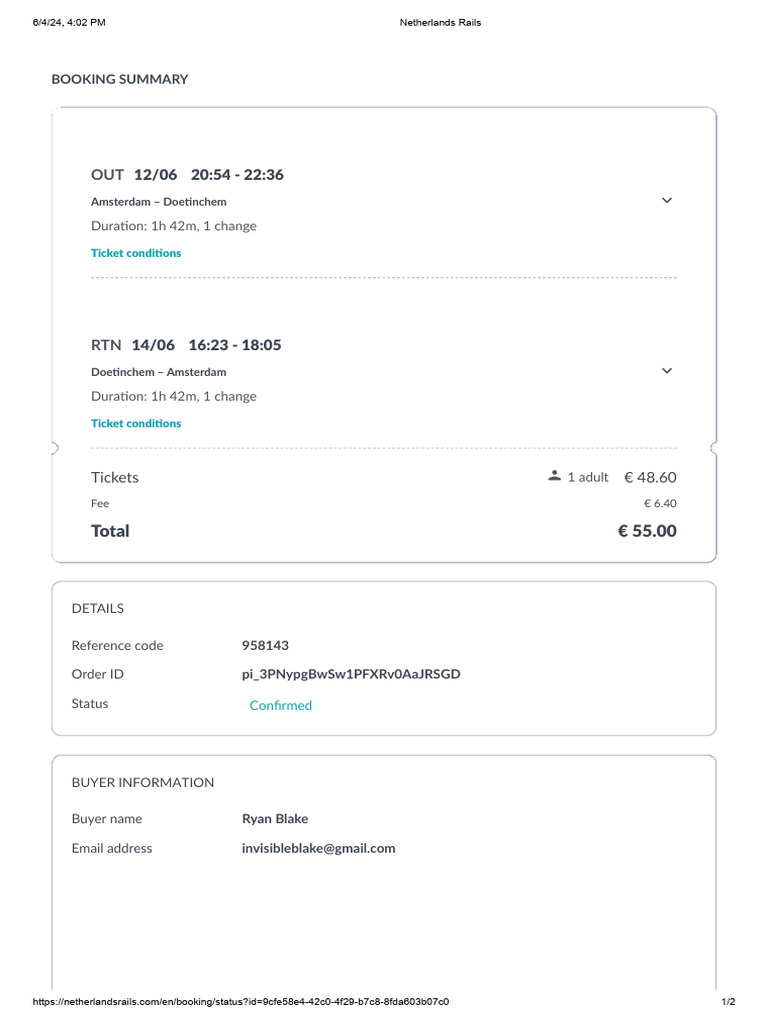
Task: Expand the return Doetinchem – Amsterdam journey chevron
Action: click(667, 371)
